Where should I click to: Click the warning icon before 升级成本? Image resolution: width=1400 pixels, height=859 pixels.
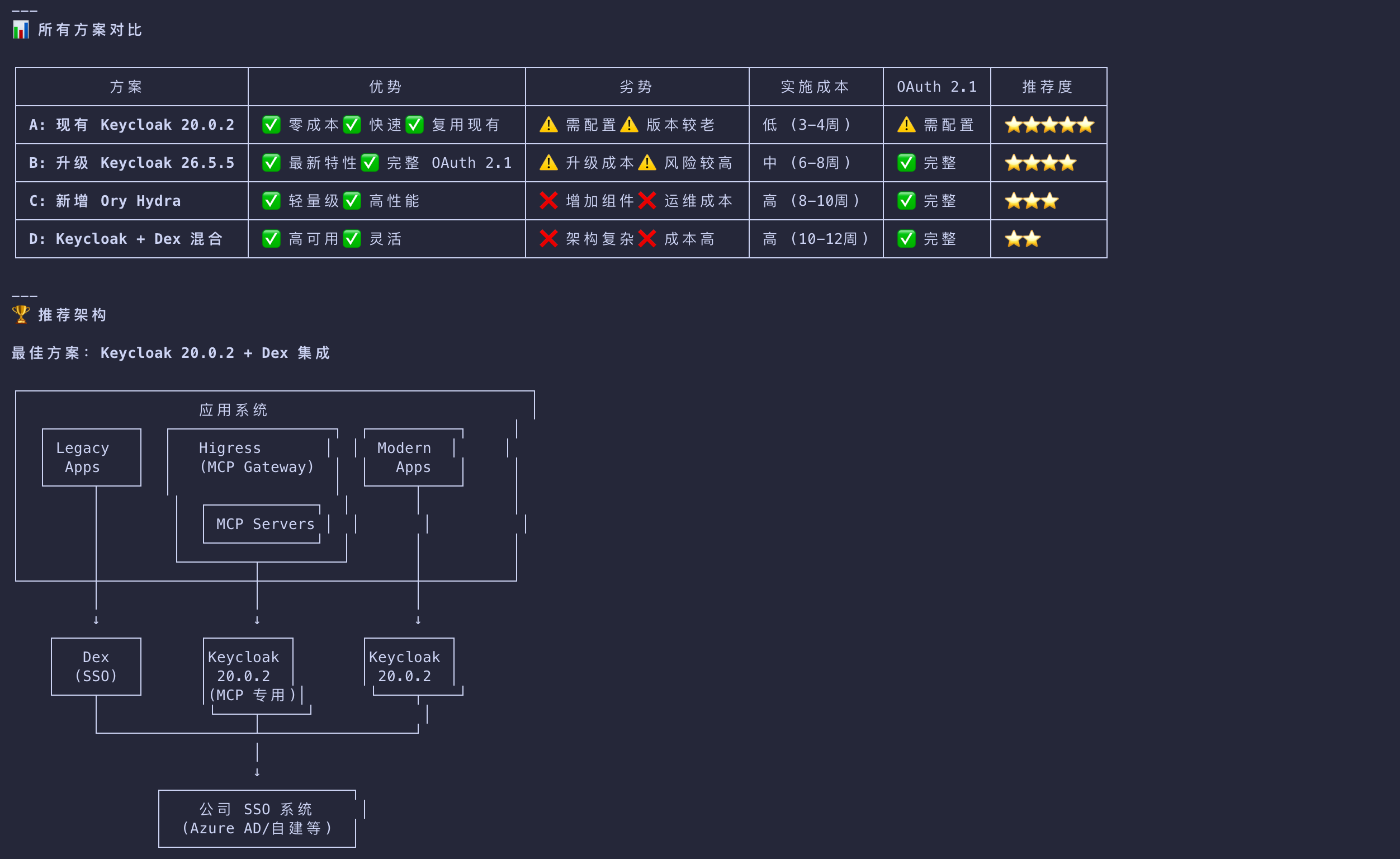[548, 163]
